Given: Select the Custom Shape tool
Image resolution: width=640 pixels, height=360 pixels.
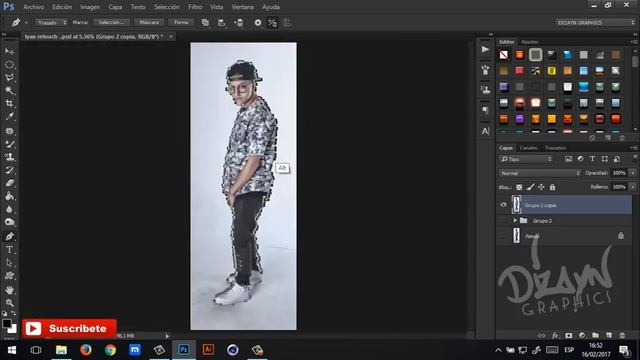Looking at the screenshot, I should click(9, 276).
